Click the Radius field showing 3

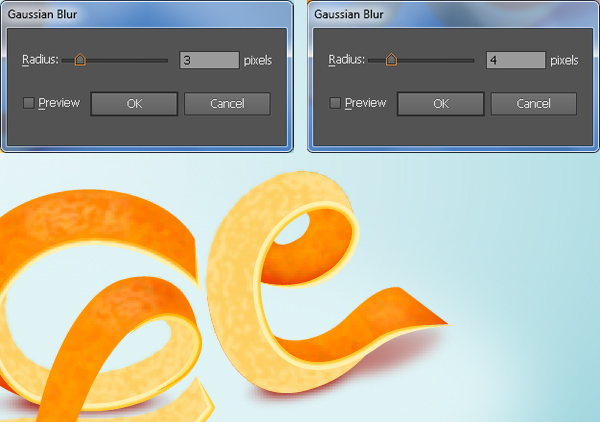[209, 60]
